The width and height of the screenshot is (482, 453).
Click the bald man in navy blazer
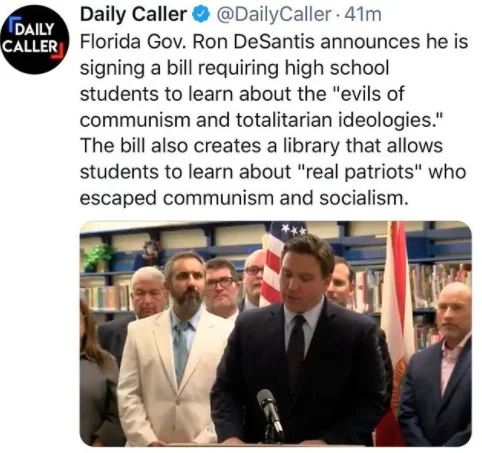(437, 363)
